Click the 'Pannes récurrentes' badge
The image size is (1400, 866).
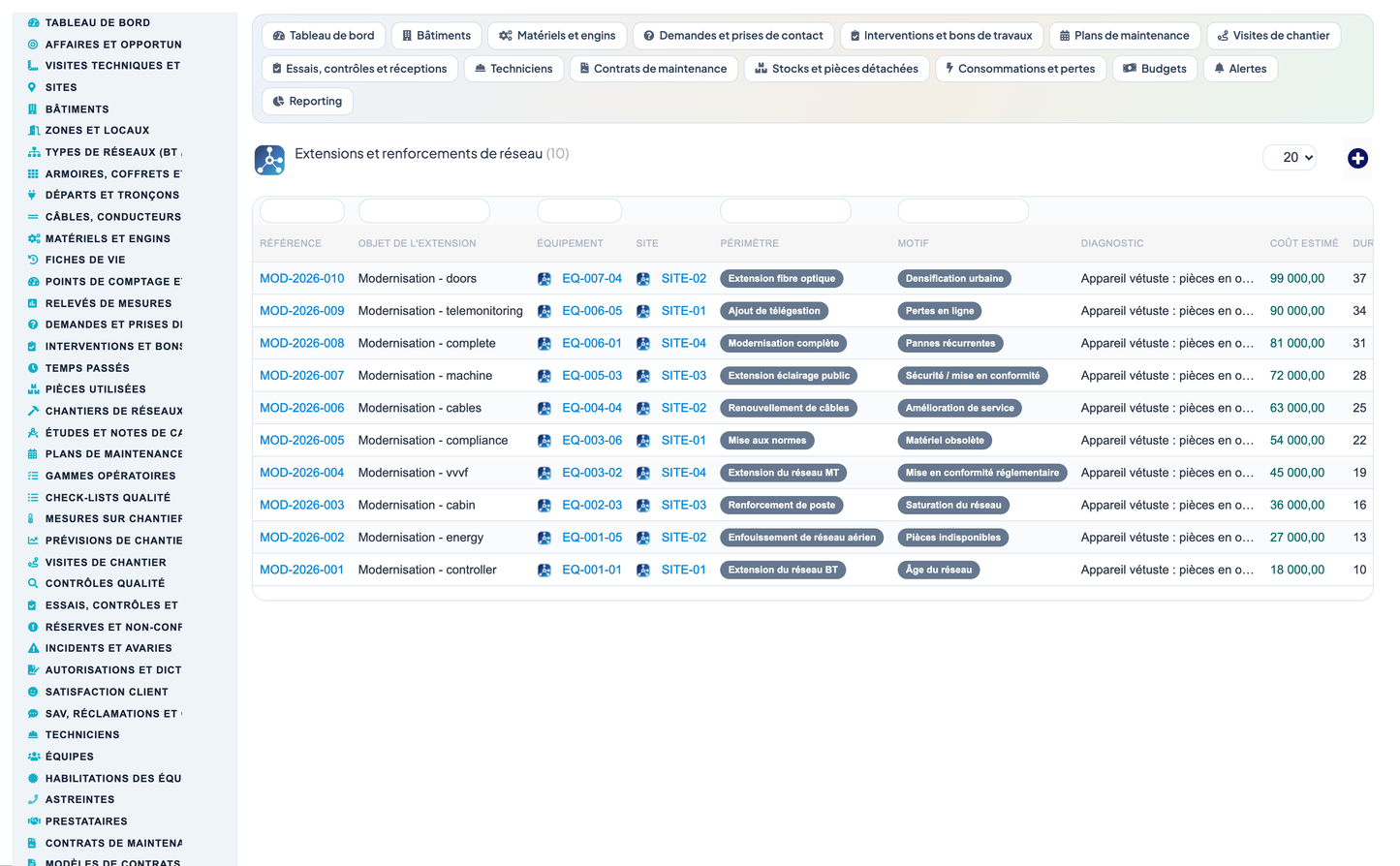[950, 344]
